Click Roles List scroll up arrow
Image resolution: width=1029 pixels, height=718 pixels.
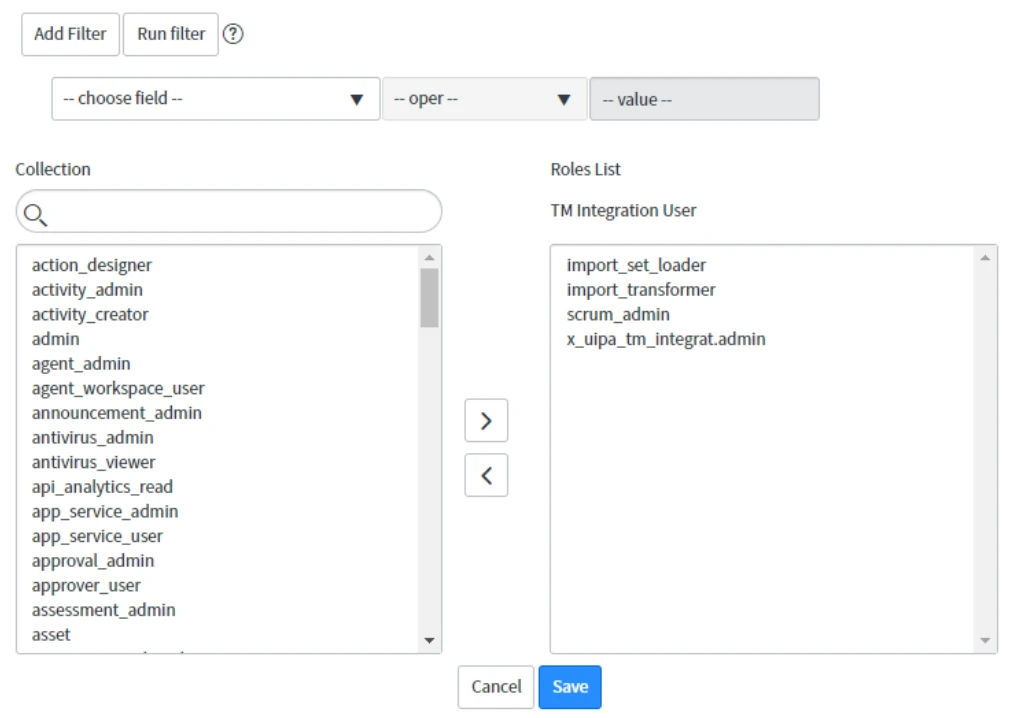[x=985, y=257]
